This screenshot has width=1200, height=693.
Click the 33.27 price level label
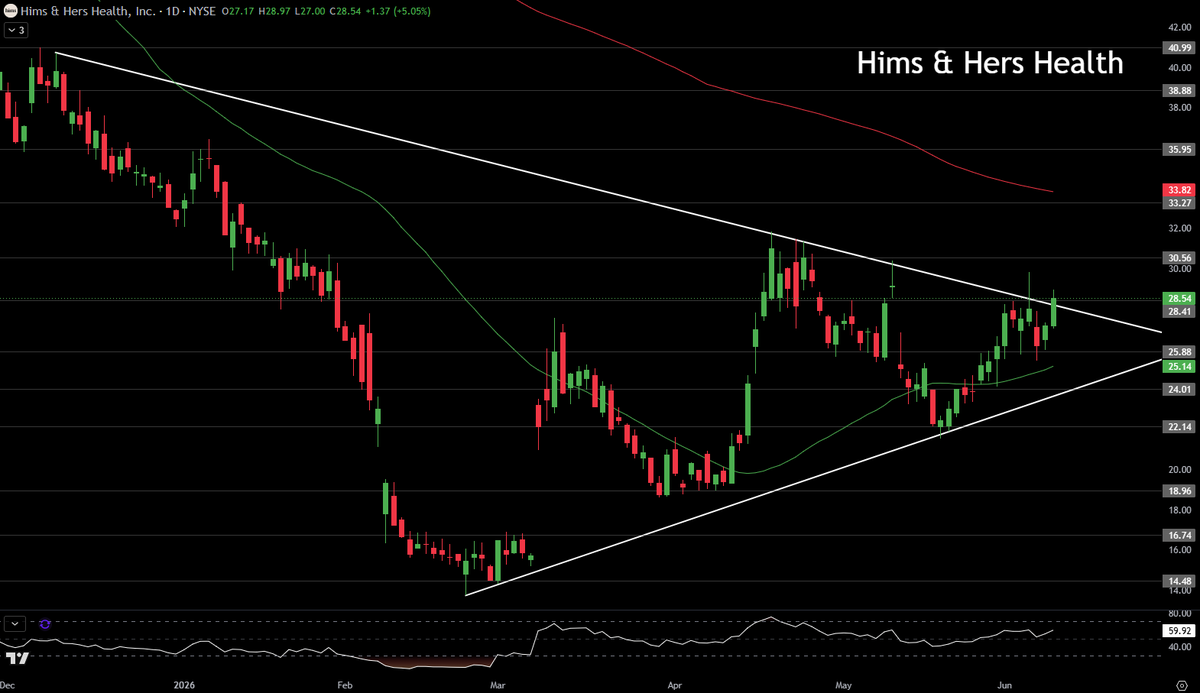[x=1178, y=203]
